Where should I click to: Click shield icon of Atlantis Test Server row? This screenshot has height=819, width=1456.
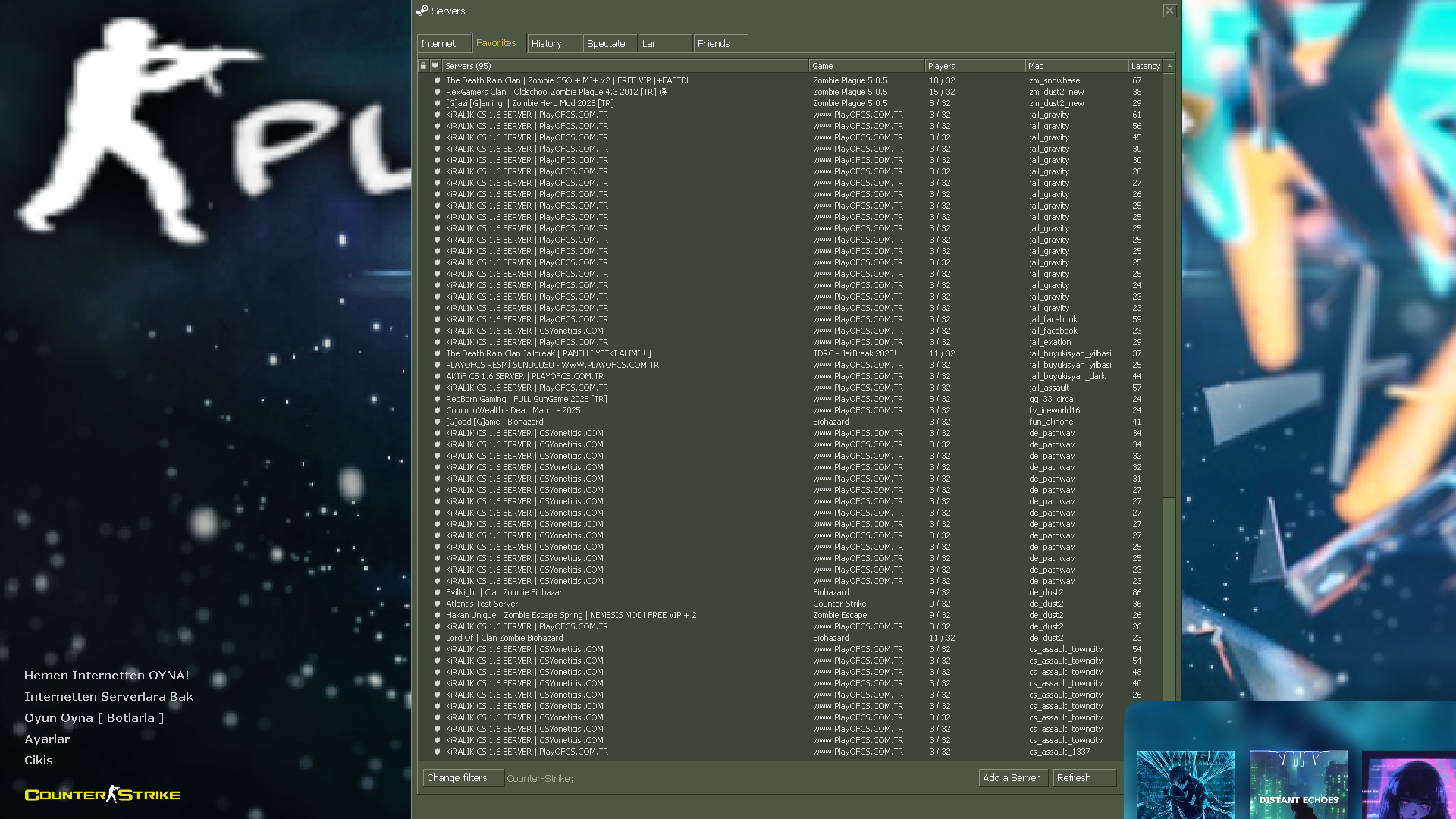pos(437,604)
